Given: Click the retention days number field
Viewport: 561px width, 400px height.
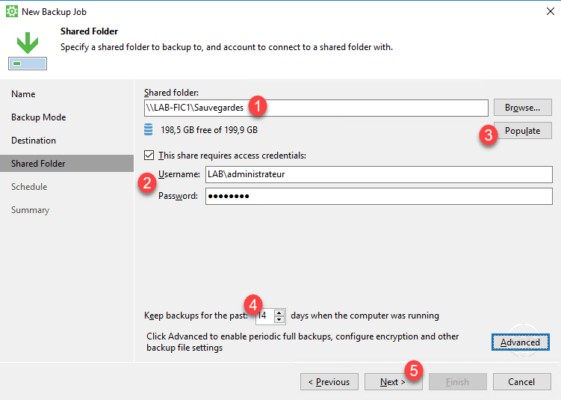Looking at the screenshot, I should tap(265, 316).
